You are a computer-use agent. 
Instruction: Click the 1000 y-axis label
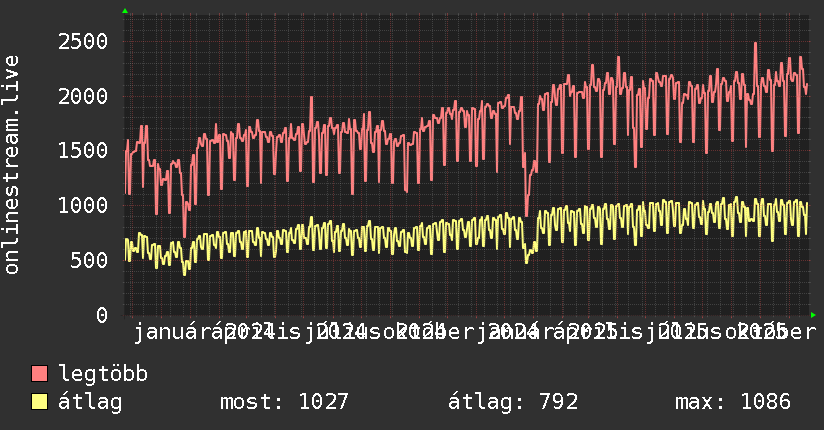coord(83,205)
